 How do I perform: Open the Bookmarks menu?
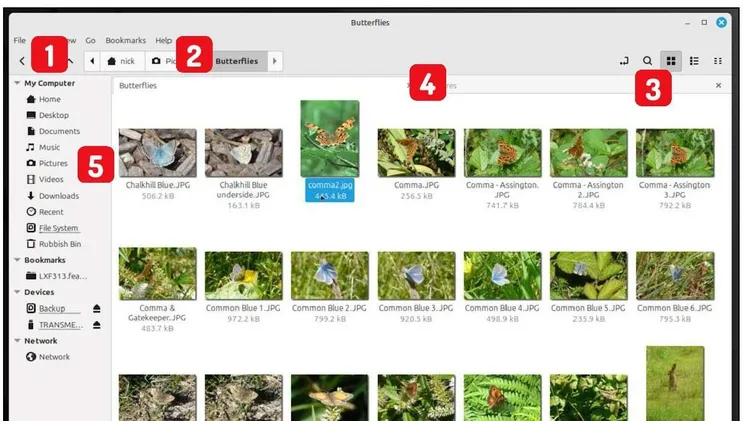126,40
